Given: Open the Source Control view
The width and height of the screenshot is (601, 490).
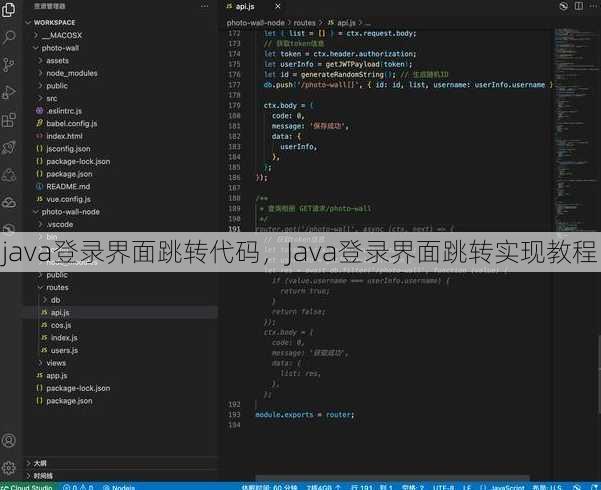Looking at the screenshot, I should click(x=8, y=64).
